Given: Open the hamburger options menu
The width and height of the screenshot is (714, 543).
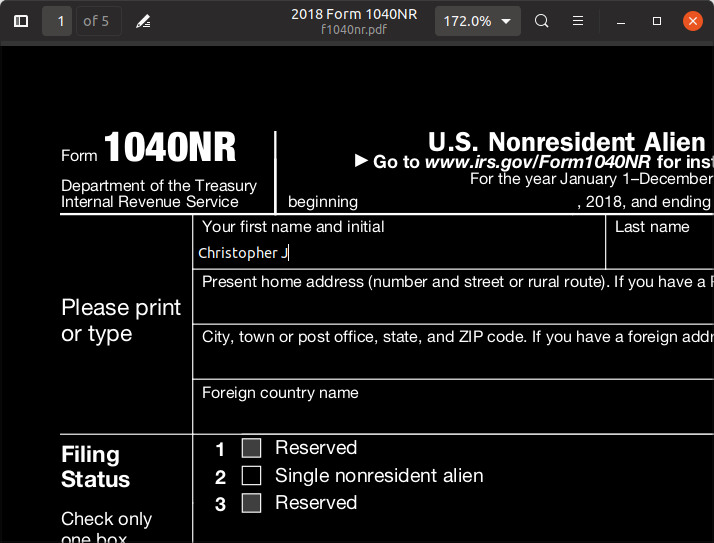Looking at the screenshot, I should pos(578,21).
